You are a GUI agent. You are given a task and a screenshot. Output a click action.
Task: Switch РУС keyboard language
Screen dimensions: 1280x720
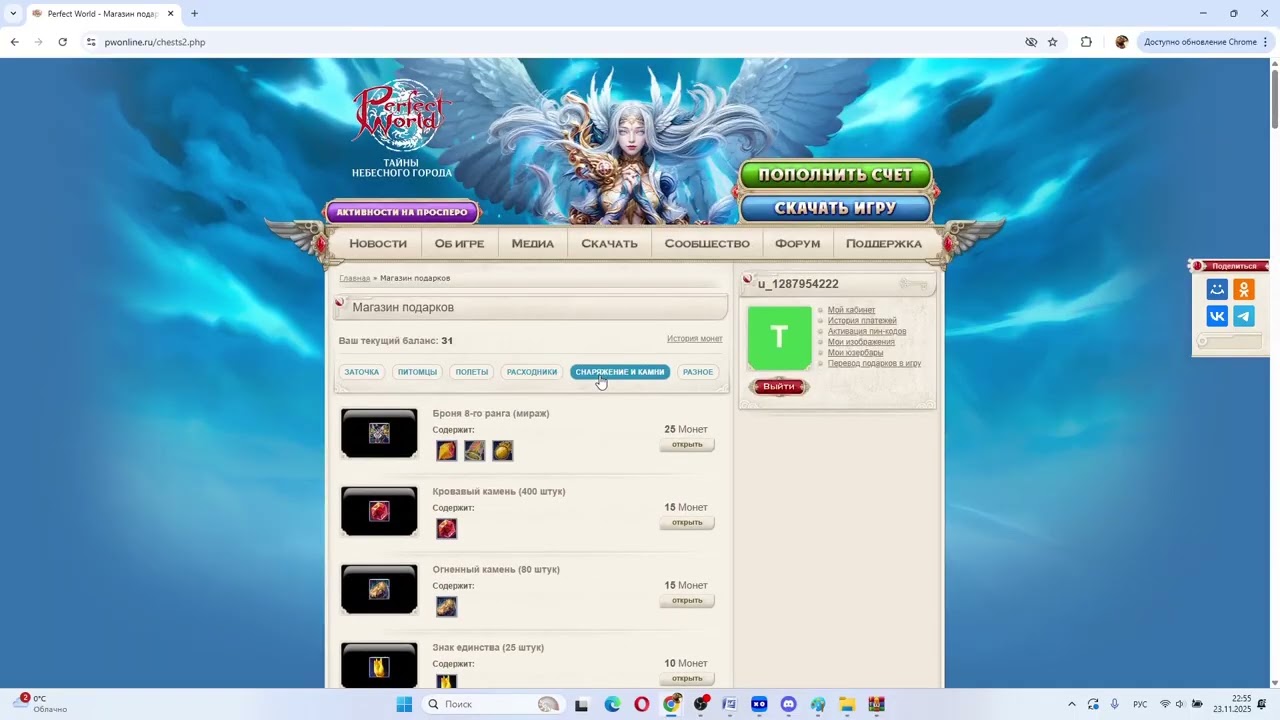coord(1140,704)
